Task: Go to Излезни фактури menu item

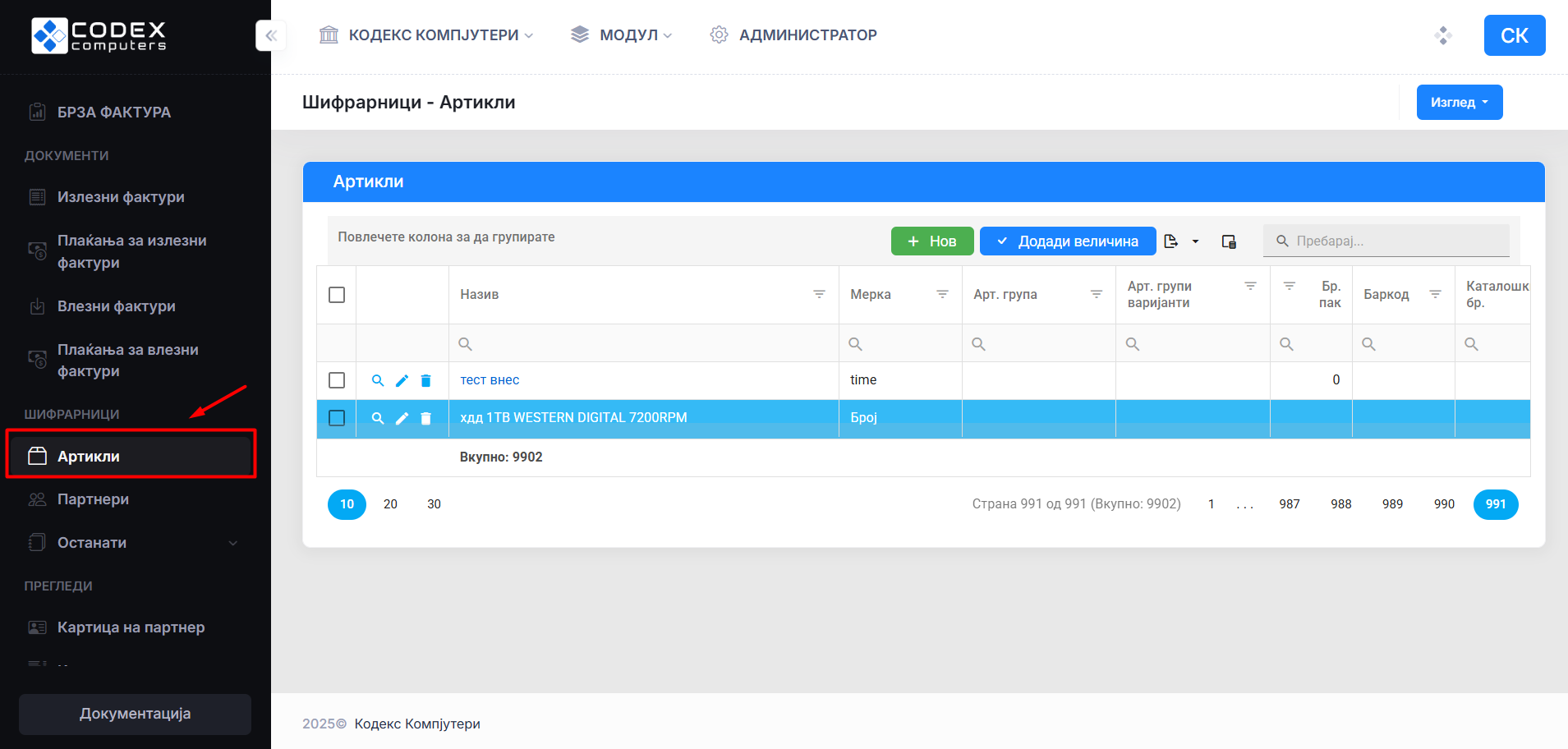Action: [121, 197]
